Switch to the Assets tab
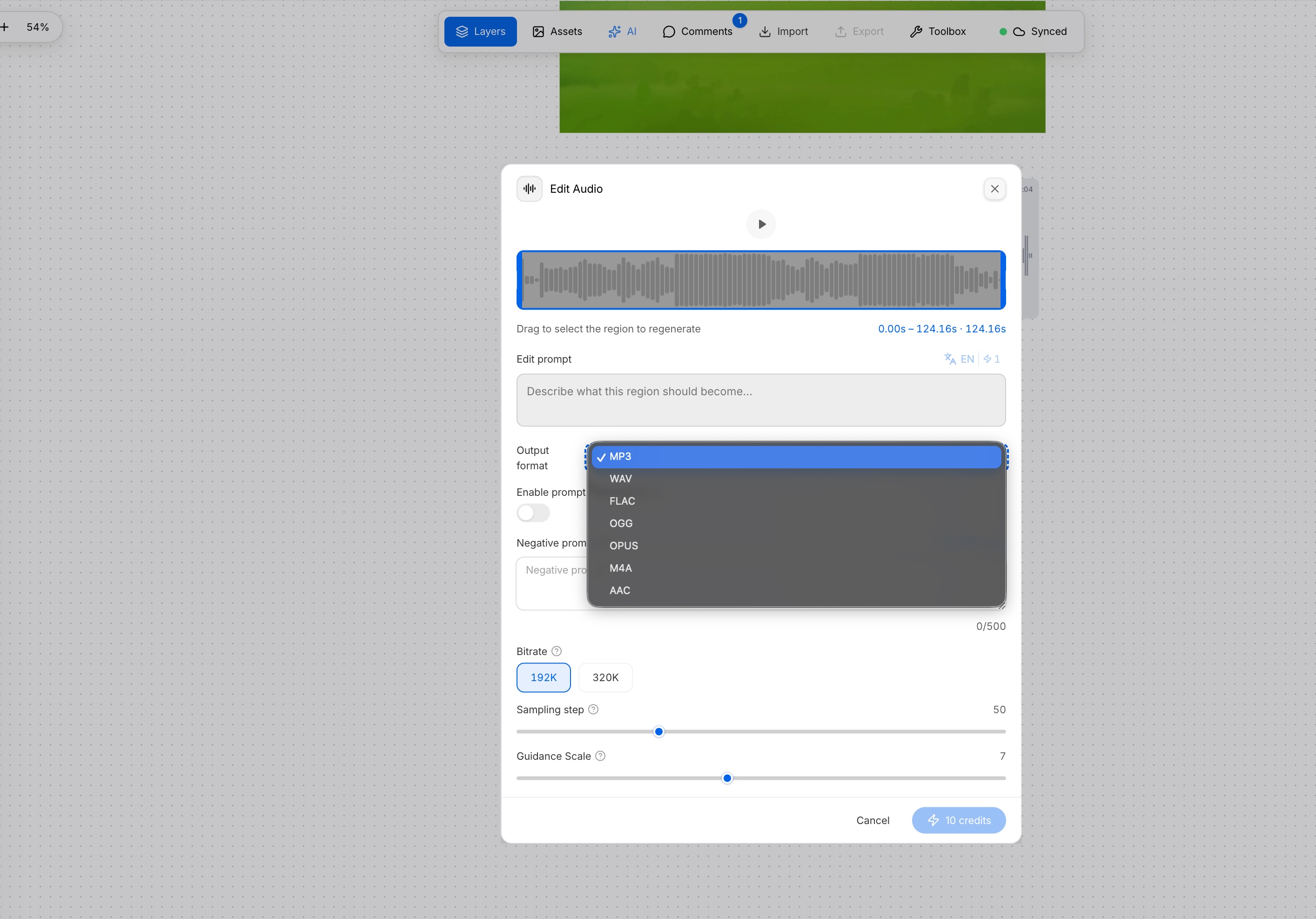The image size is (1316, 919). [557, 32]
